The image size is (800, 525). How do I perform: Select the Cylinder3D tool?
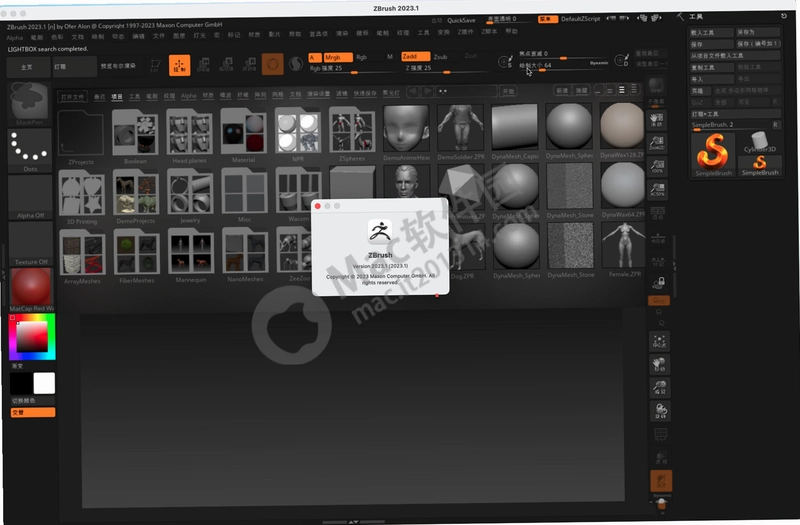tap(759, 142)
